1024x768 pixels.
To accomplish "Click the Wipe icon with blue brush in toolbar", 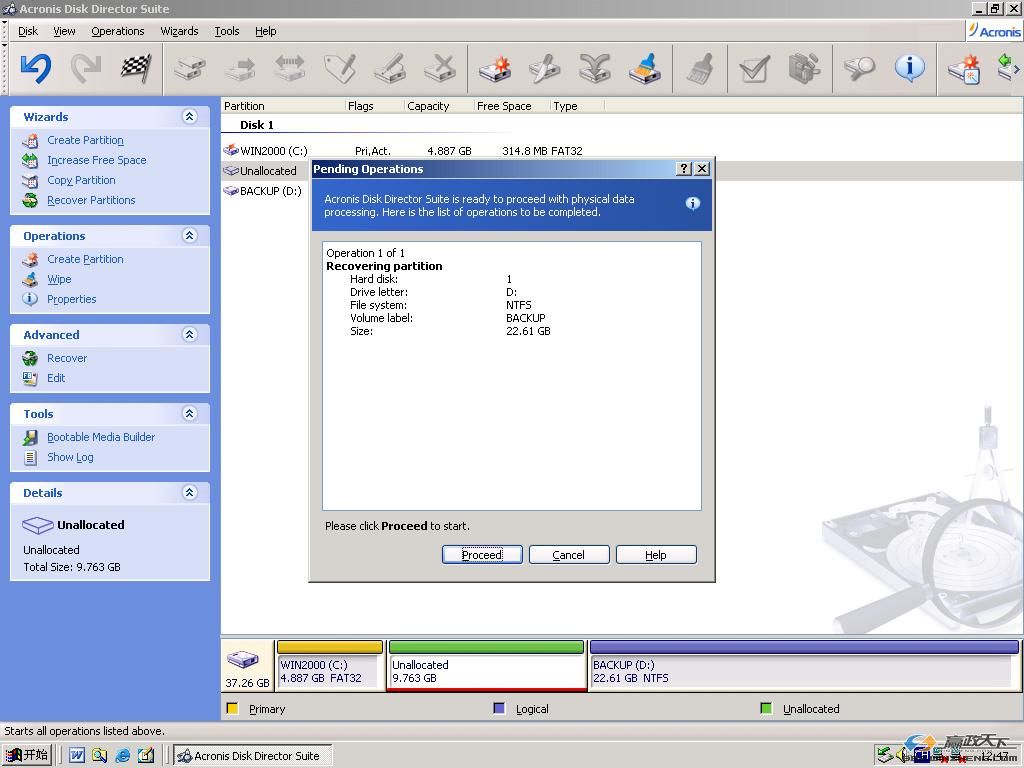I will 645,68.
